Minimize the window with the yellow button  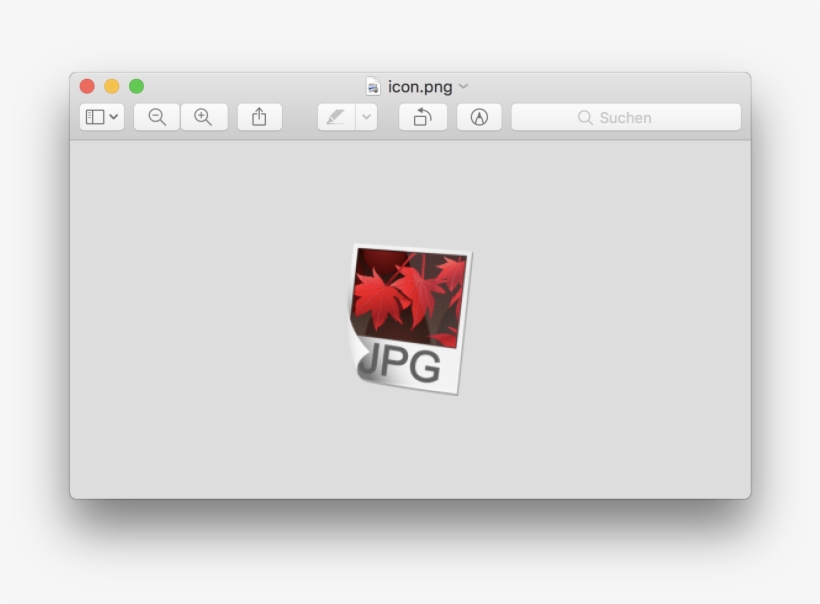coord(112,87)
